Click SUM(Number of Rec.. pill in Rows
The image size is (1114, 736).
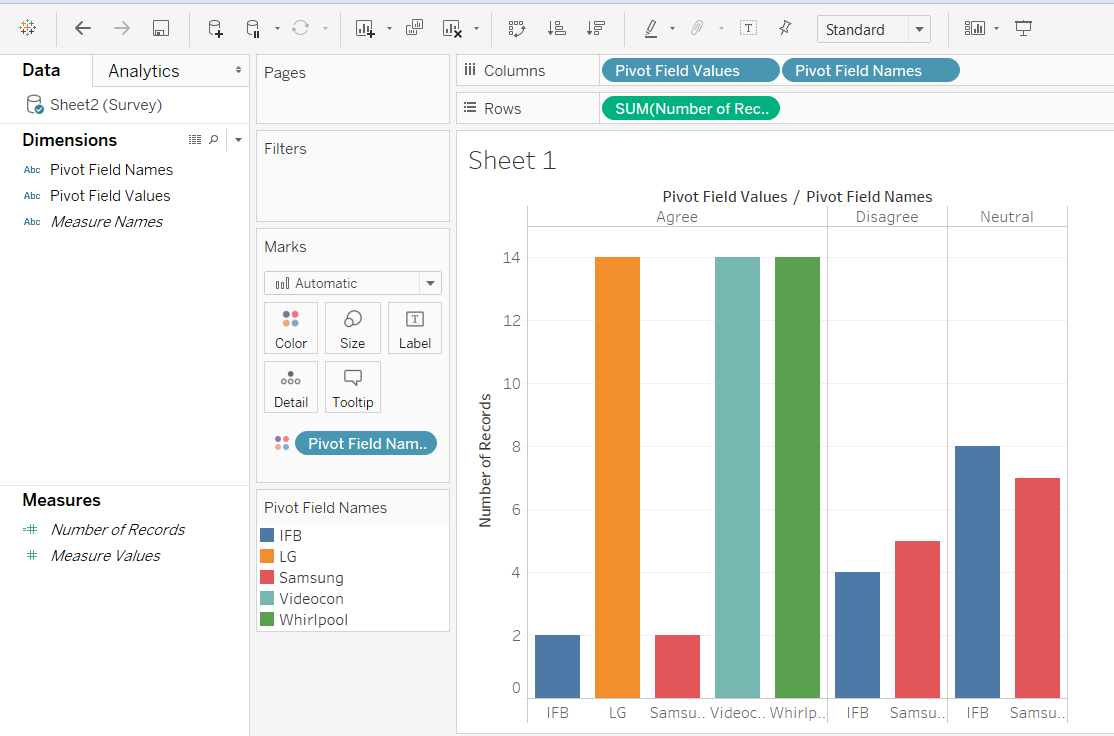click(x=691, y=109)
